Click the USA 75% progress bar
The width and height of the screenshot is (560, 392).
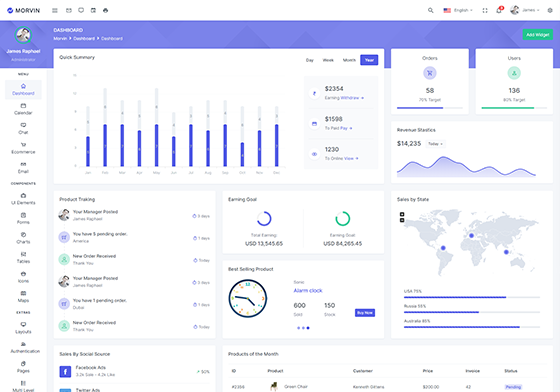click(x=471, y=297)
